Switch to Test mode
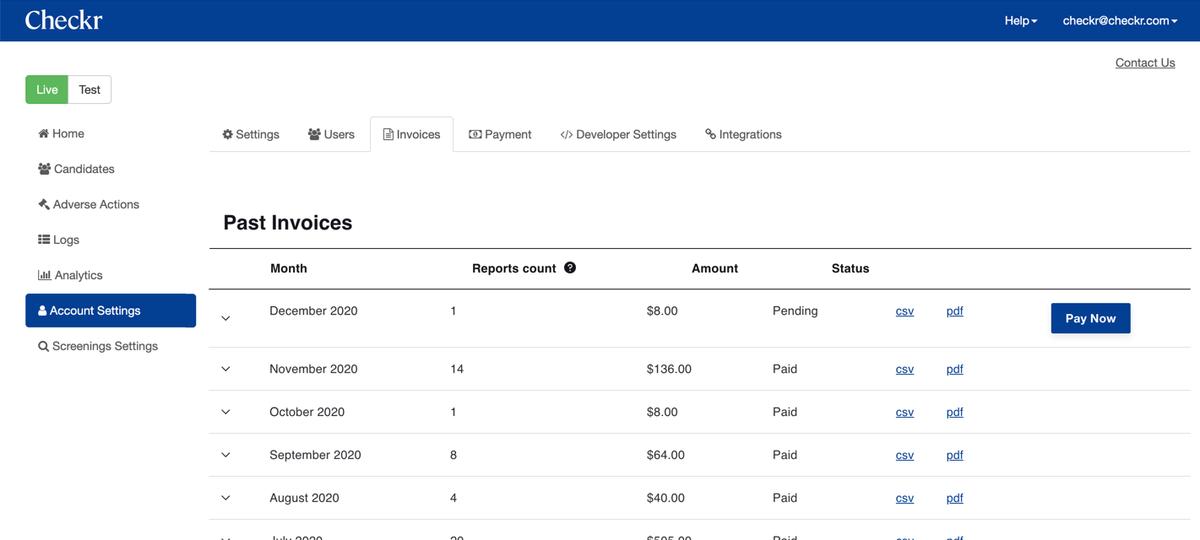This screenshot has width=1200, height=540. [90, 90]
